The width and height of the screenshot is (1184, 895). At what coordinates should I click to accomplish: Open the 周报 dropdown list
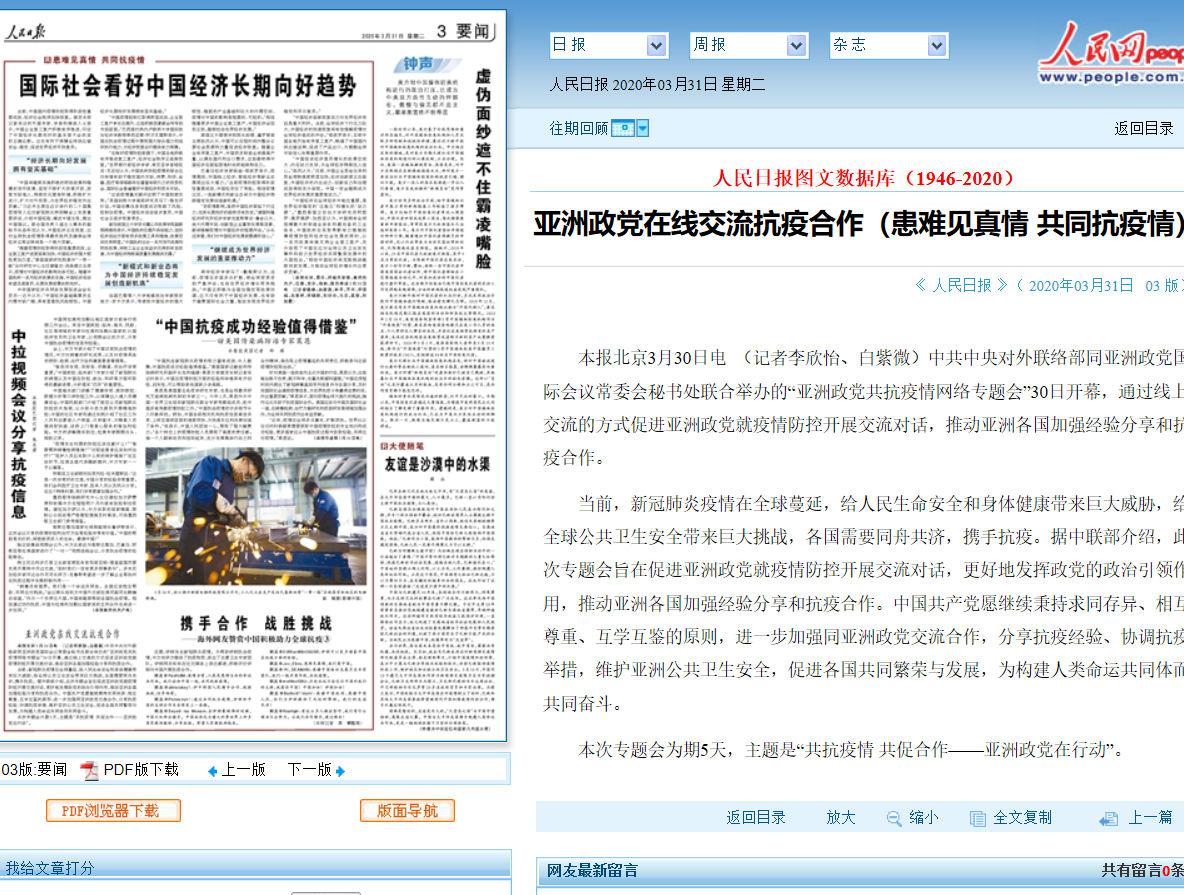point(749,45)
